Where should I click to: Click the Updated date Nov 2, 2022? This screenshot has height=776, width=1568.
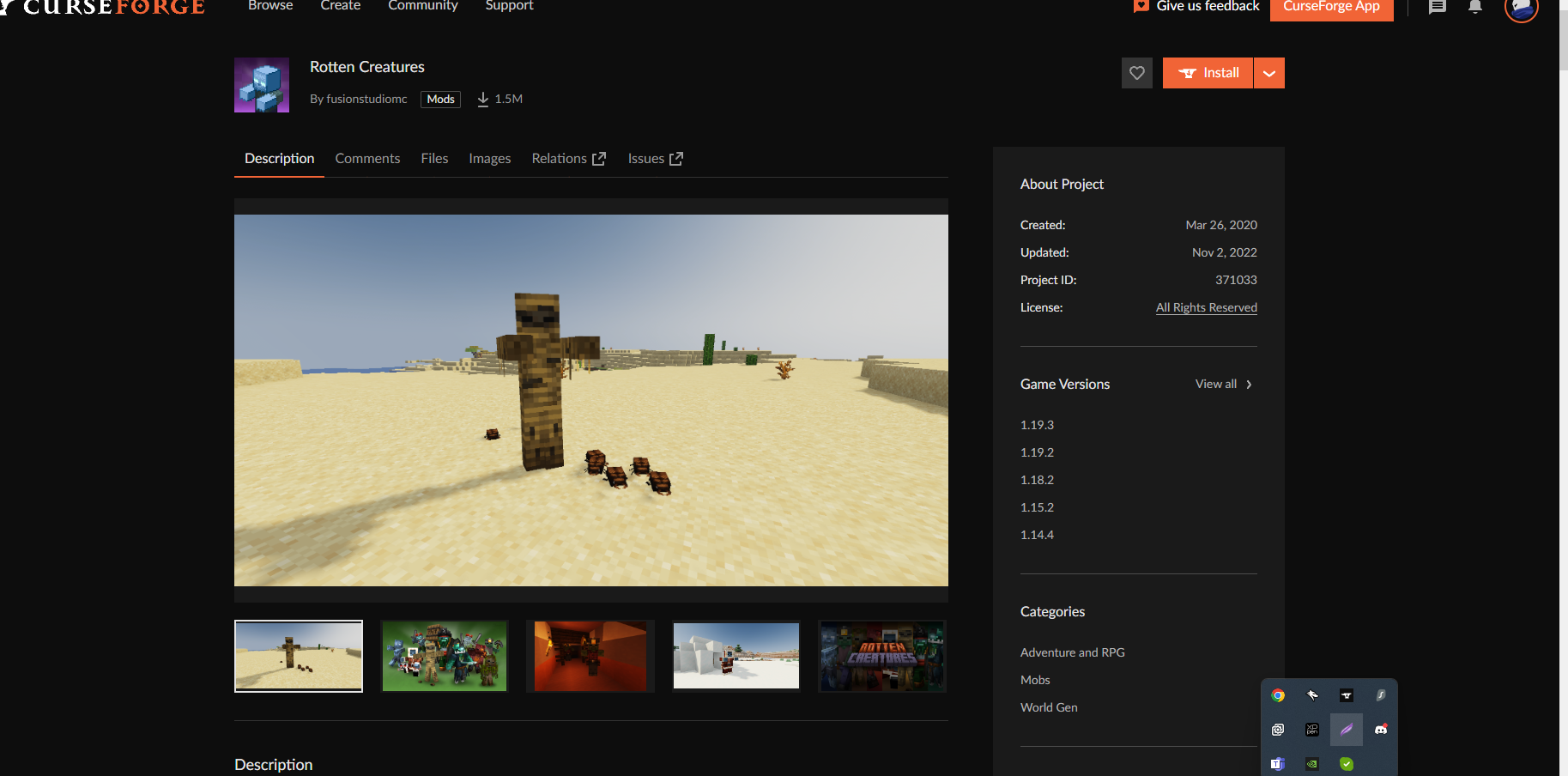point(1225,252)
